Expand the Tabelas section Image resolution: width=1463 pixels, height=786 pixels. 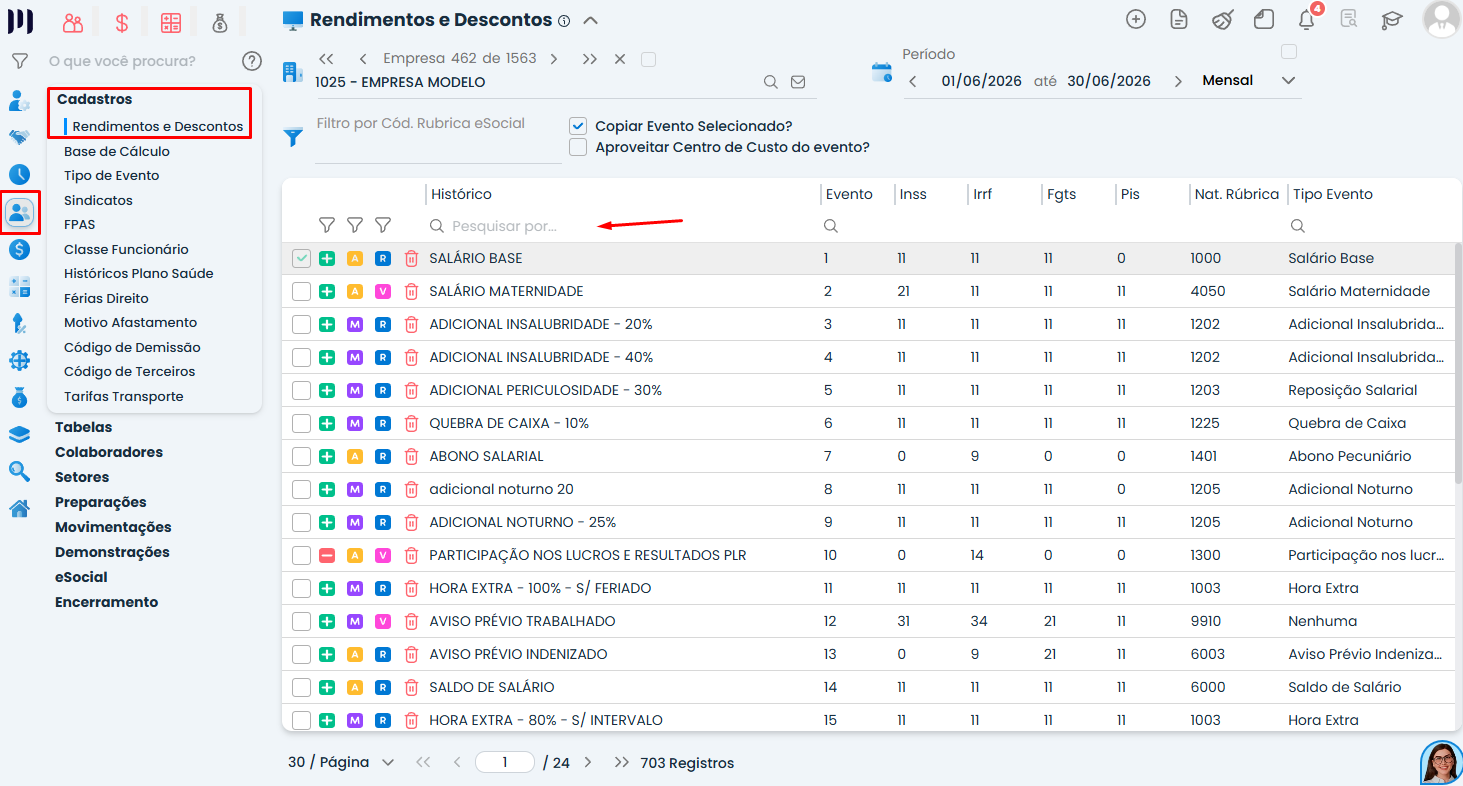point(84,427)
